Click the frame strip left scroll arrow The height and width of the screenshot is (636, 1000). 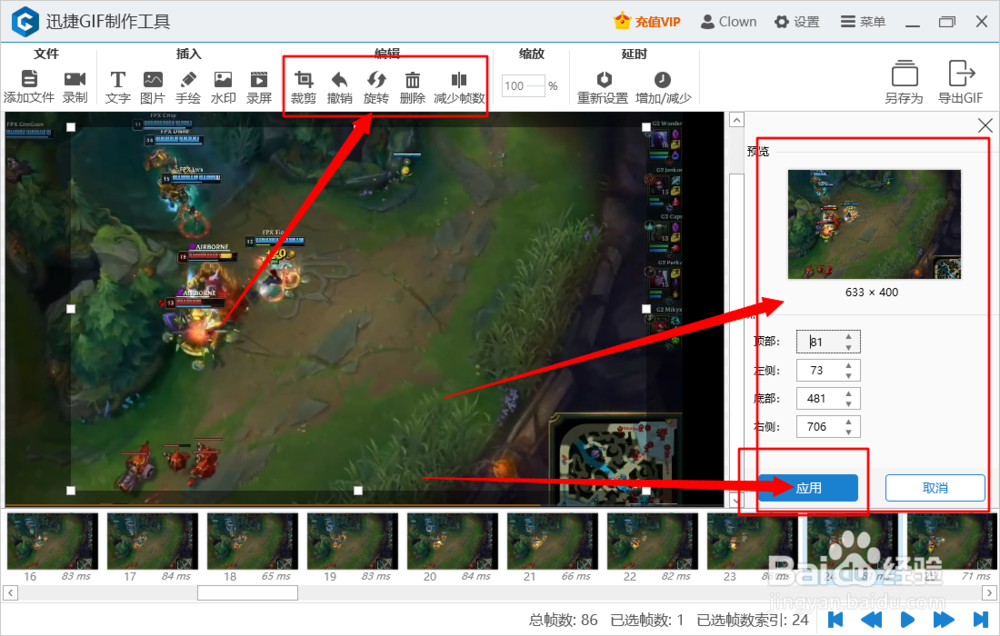pyautogui.click(x=10, y=593)
